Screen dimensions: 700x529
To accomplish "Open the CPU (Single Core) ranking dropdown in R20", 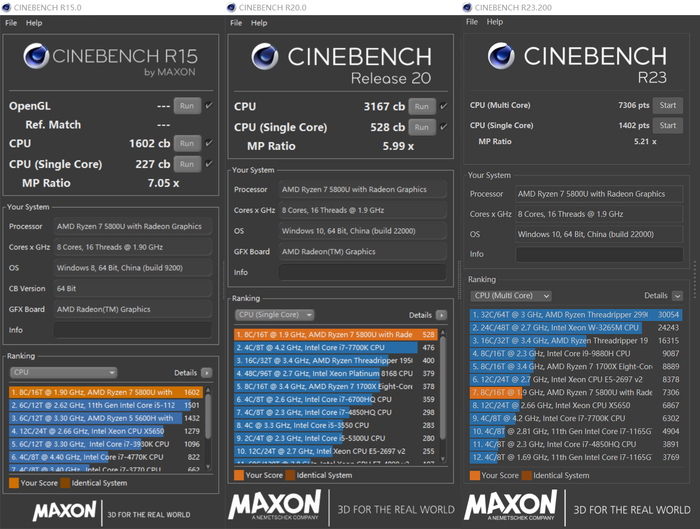I will click(x=275, y=315).
